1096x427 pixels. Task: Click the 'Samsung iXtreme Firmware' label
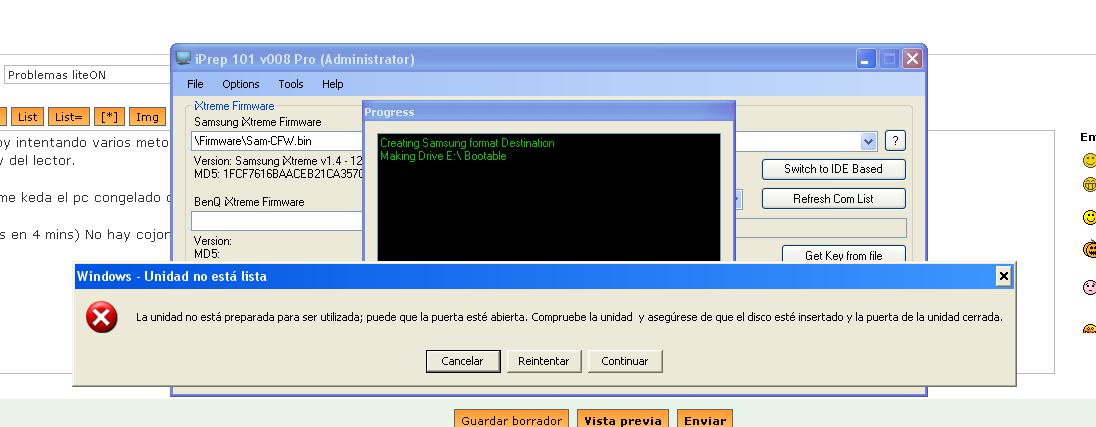pyautogui.click(x=257, y=122)
